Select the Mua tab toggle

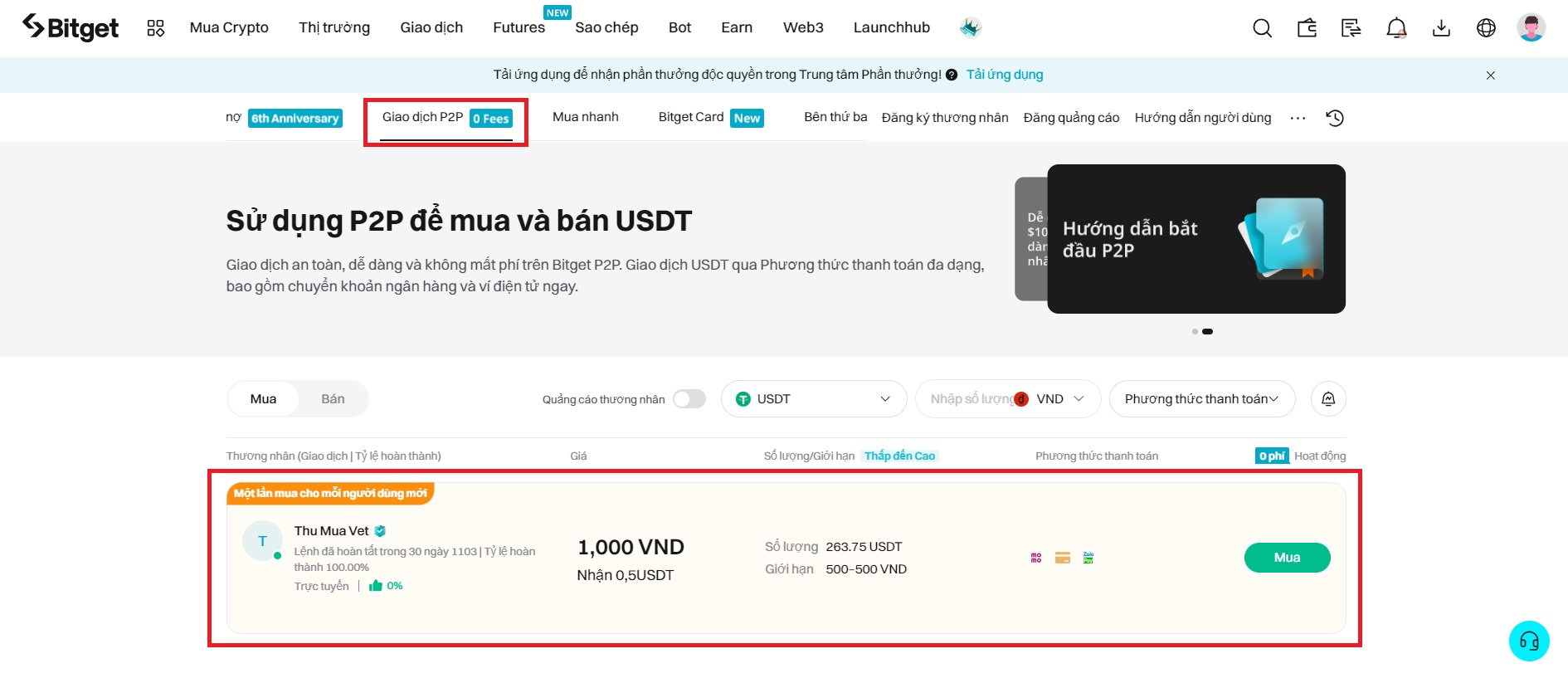click(263, 399)
